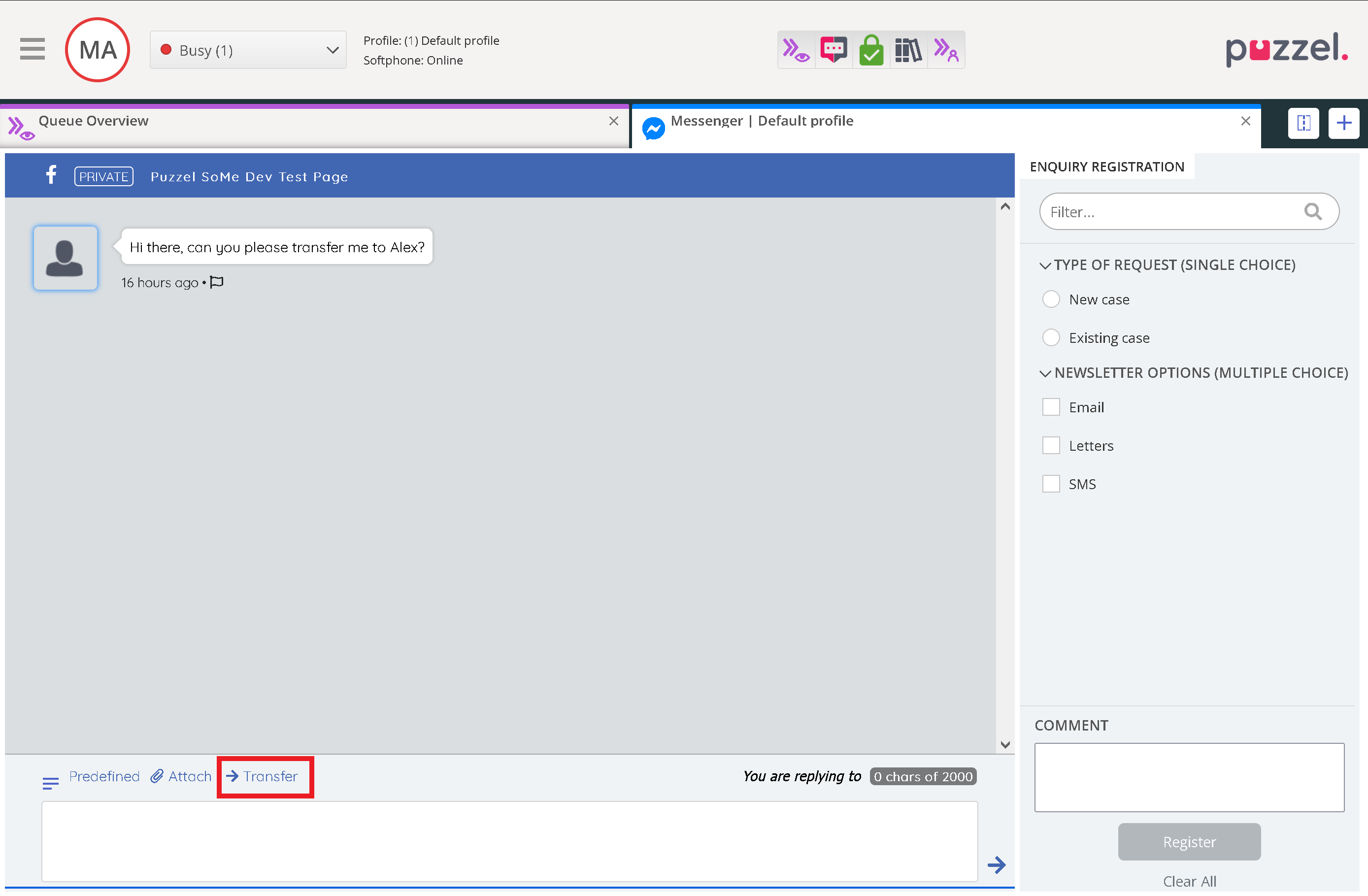Viewport: 1368px width, 896px height.
Task: Open the Busy status dropdown
Action: click(x=248, y=51)
